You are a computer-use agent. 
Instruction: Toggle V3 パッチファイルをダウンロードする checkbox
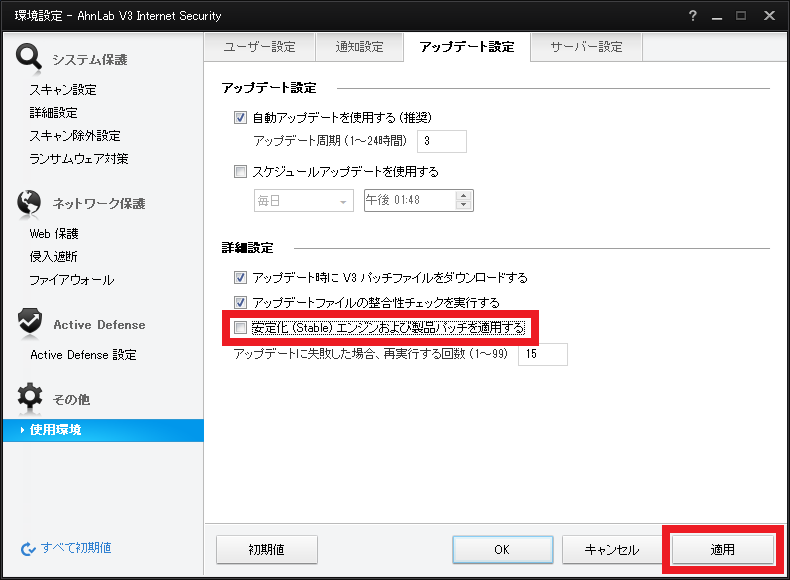tap(240, 278)
